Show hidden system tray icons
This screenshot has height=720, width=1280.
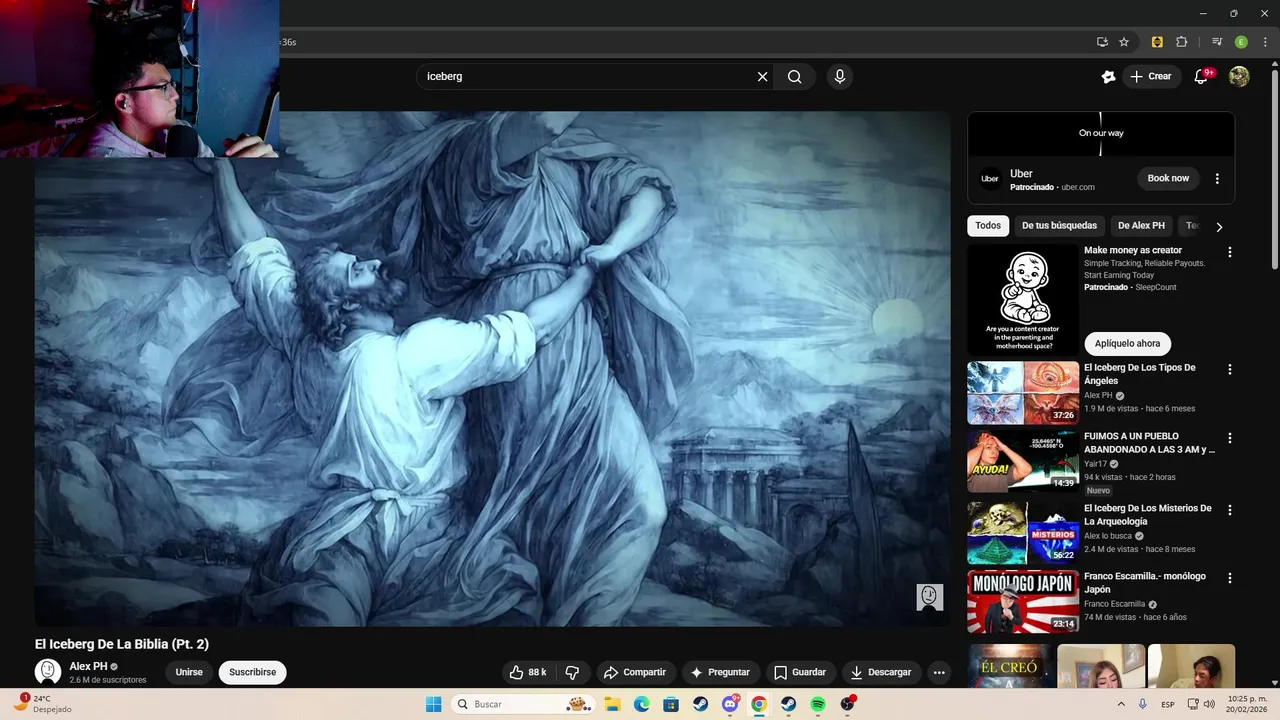(1120, 704)
